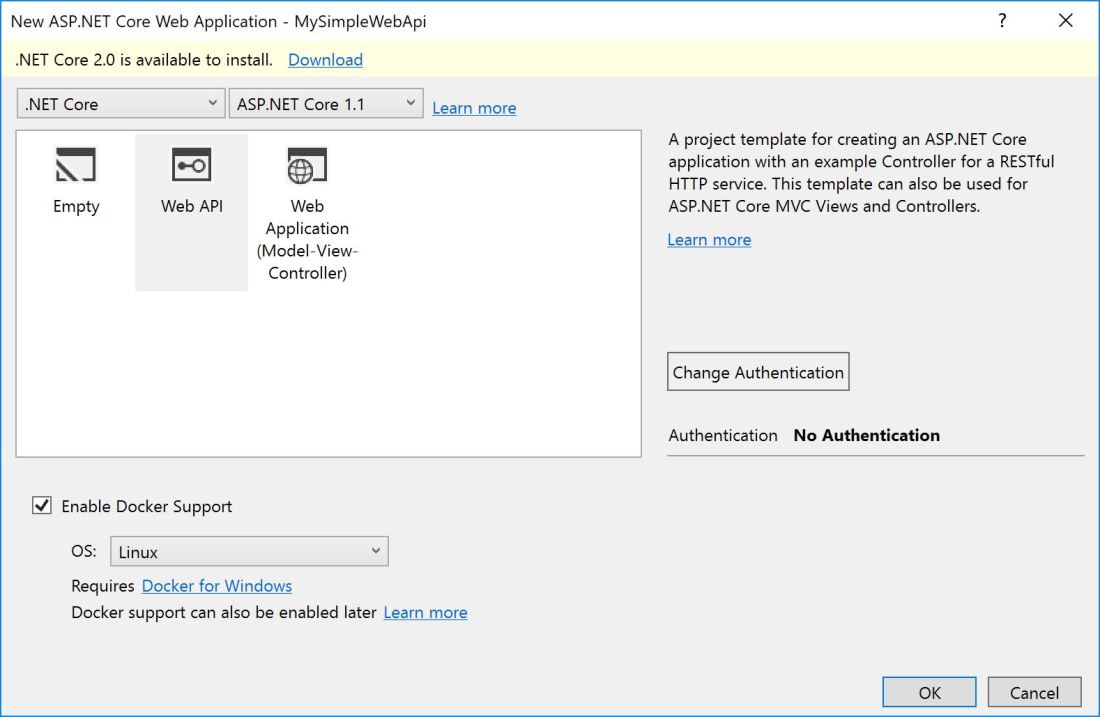Image resolution: width=1100 pixels, height=717 pixels.
Task: Click the Cancel button
Action: (x=1034, y=692)
